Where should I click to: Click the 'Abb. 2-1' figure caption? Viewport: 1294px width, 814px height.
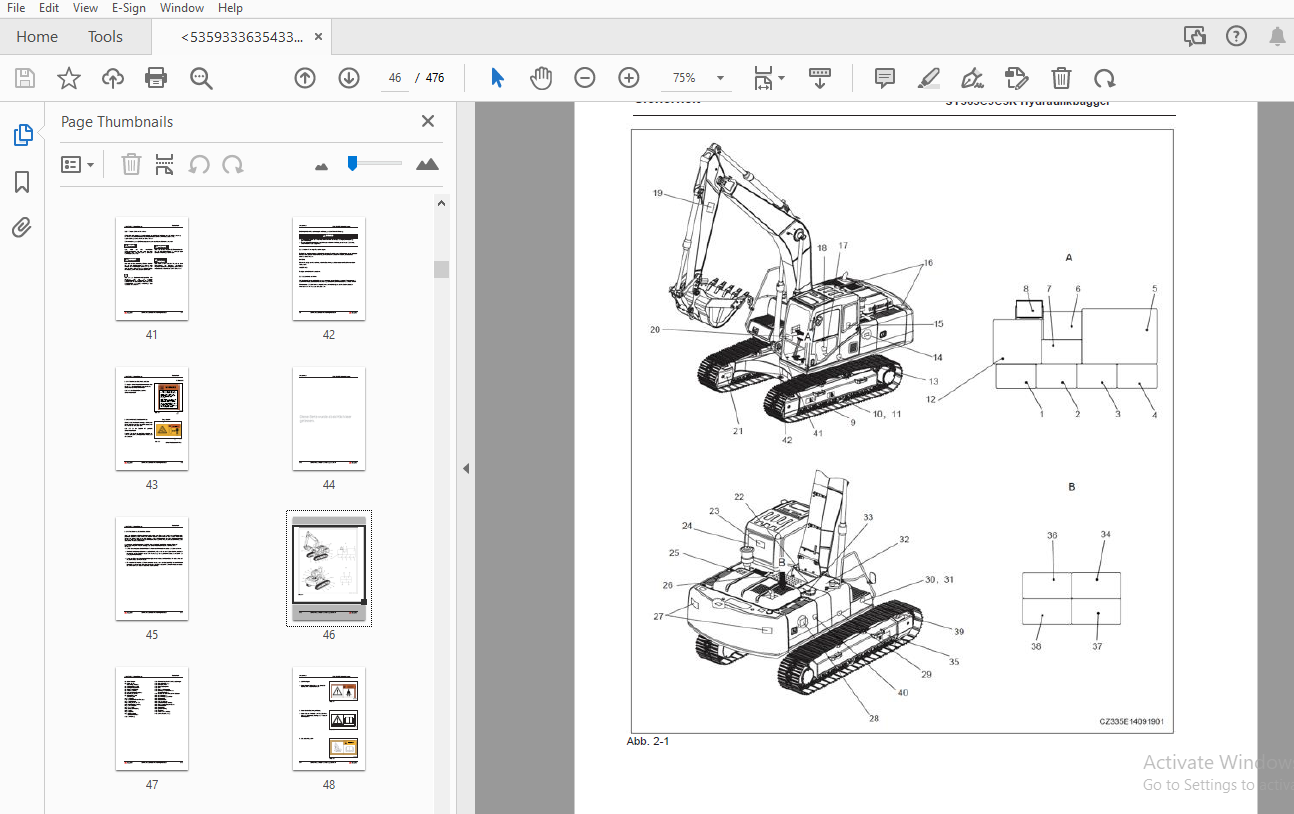(647, 742)
